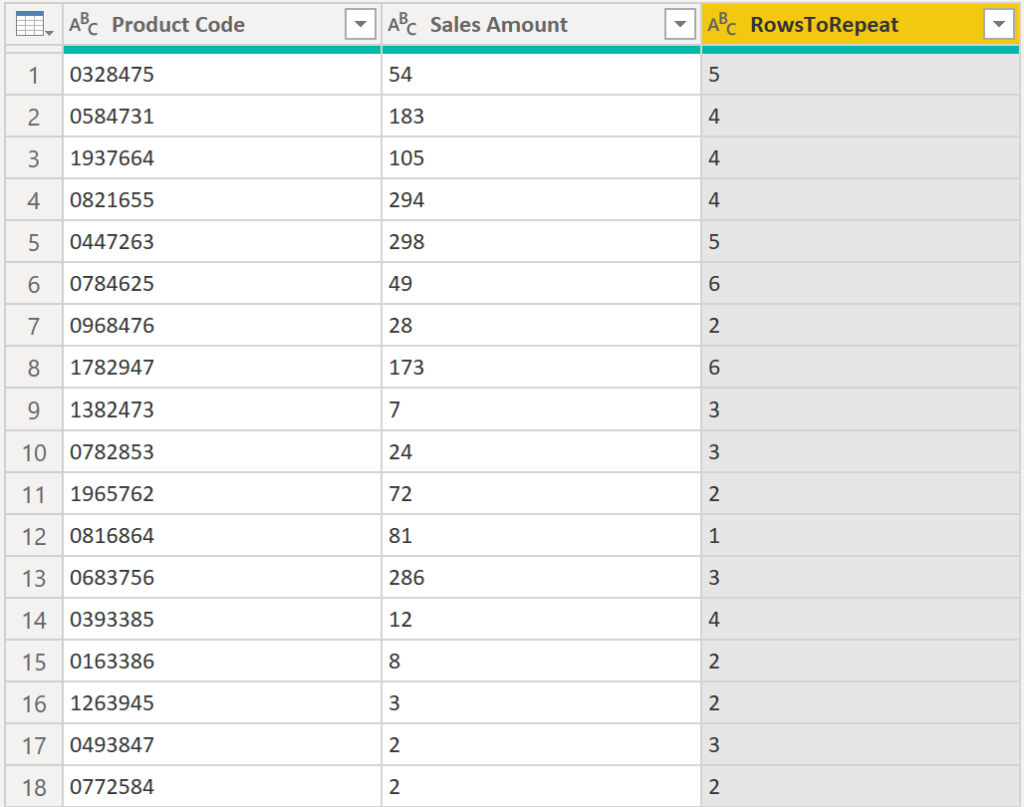Click sales amount 8
The width and height of the screenshot is (1024, 807).
tap(394, 661)
